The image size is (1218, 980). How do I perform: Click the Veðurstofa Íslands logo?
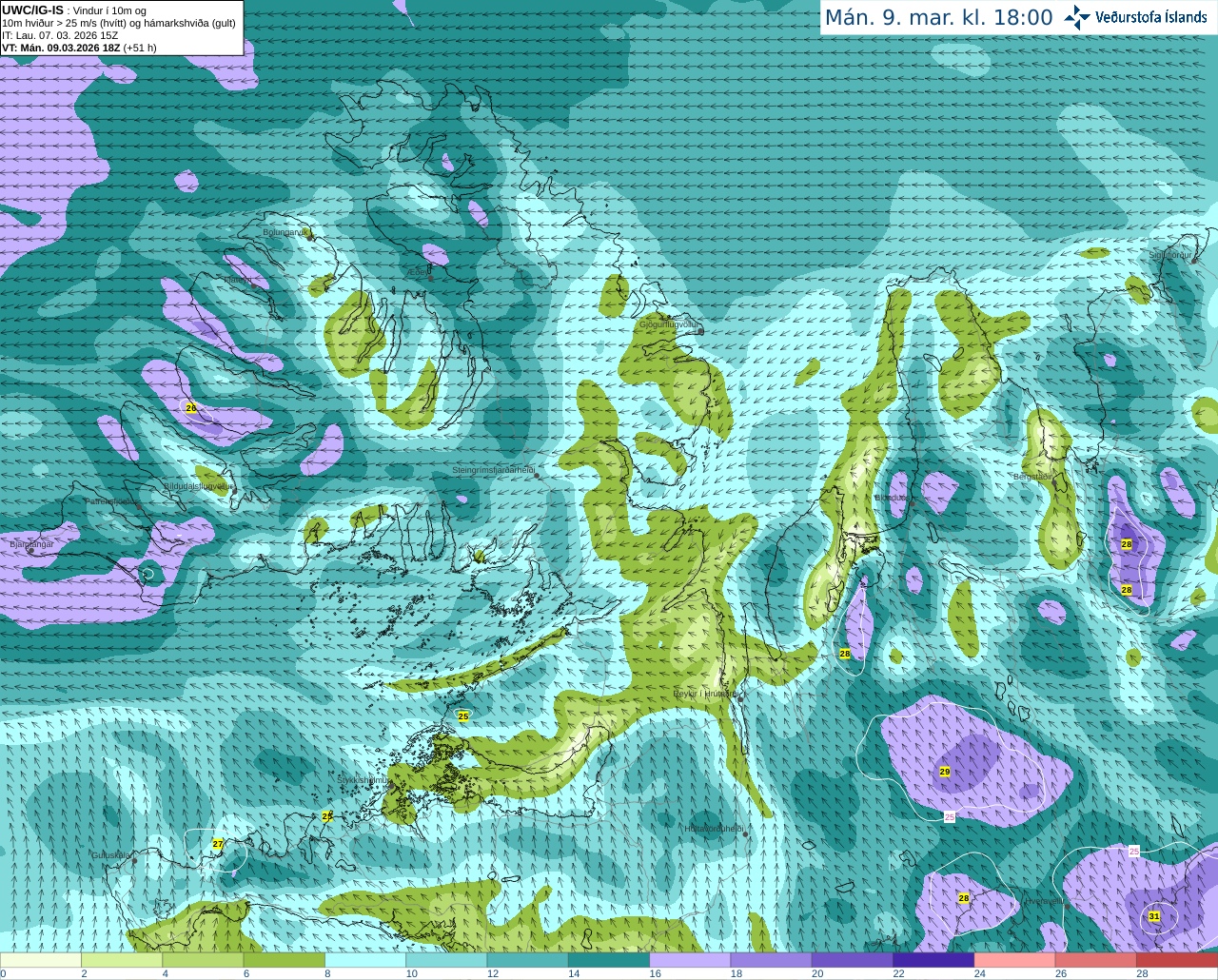point(1135,17)
